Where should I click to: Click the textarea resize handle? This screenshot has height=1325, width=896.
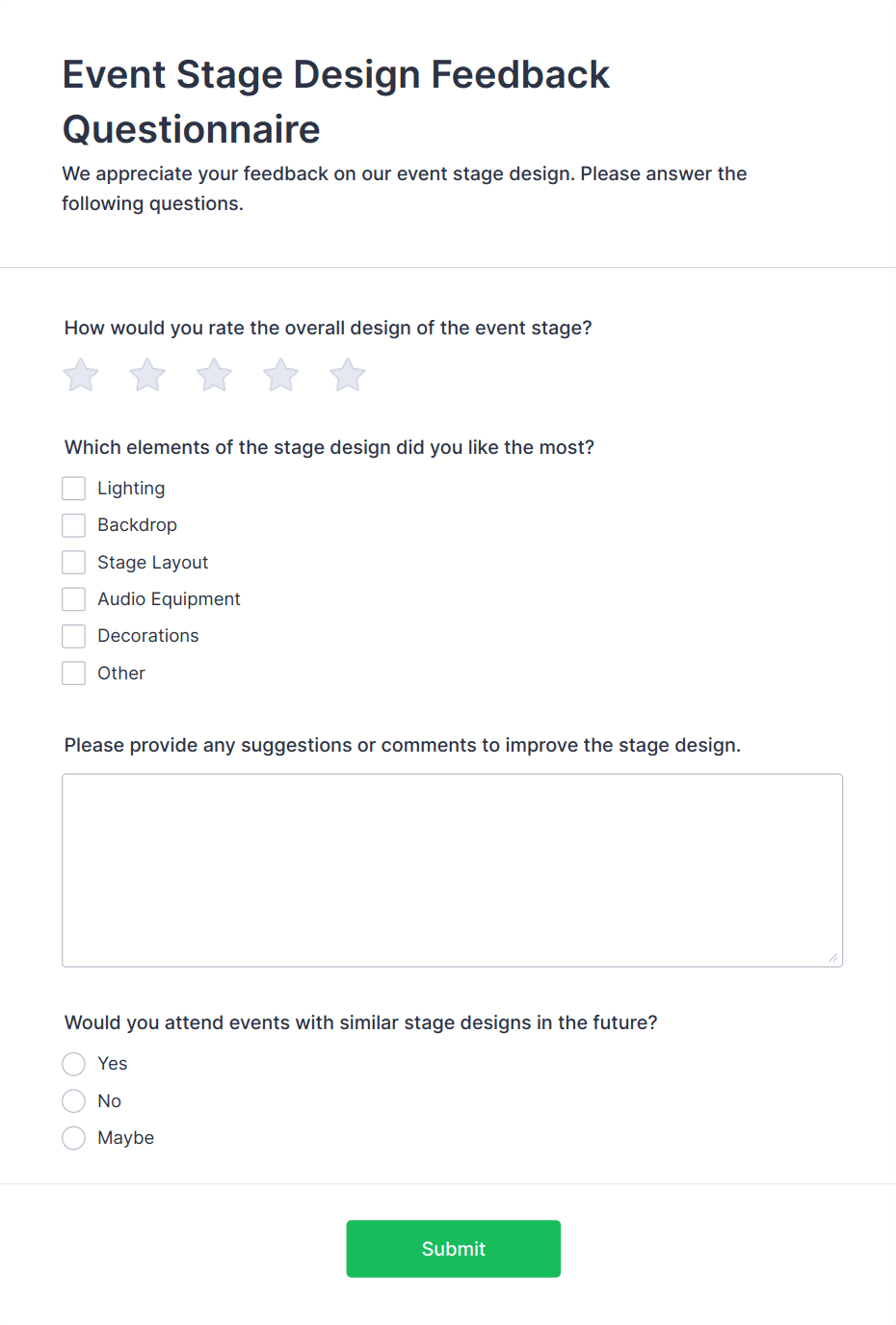[x=834, y=958]
